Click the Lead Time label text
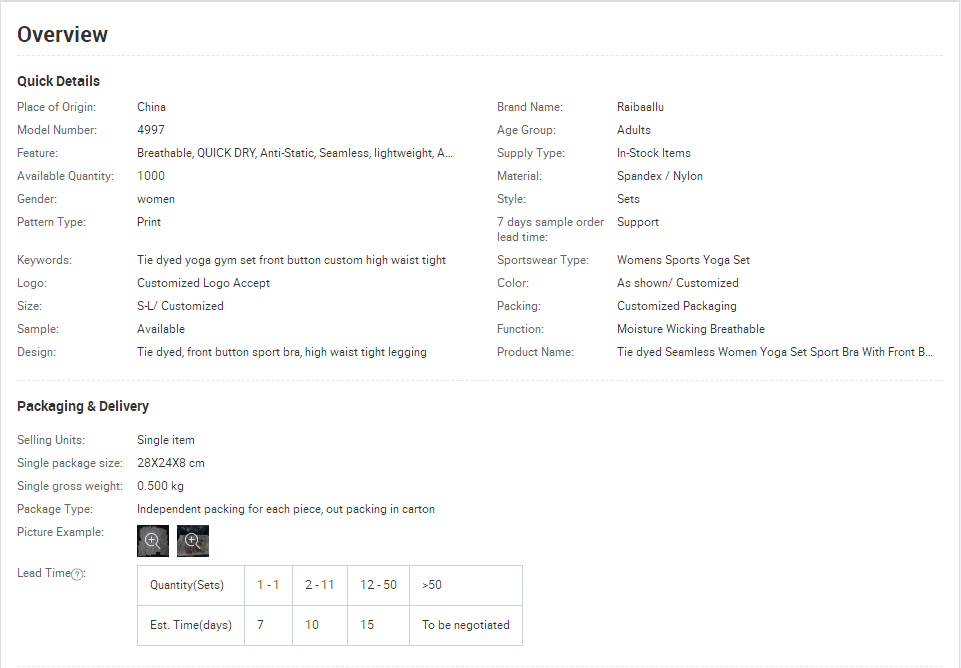 click(x=44, y=573)
